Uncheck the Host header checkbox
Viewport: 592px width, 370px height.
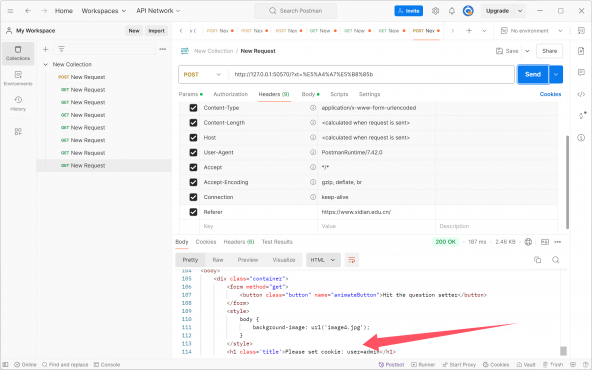(x=193, y=137)
